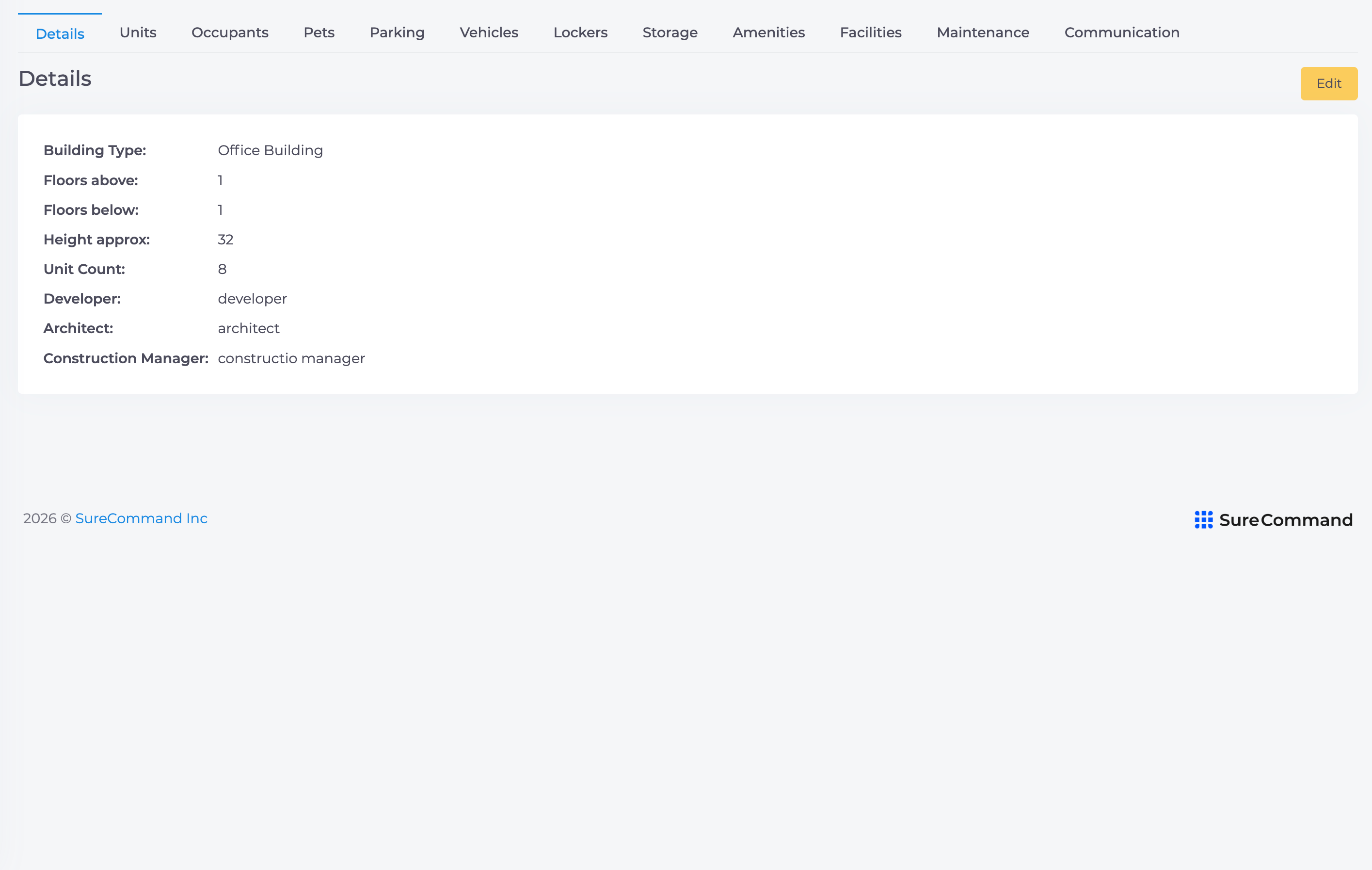Click the 'Construction Manager:' label
Image resolution: width=1372 pixels, height=870 pixels.
[126, 358]
